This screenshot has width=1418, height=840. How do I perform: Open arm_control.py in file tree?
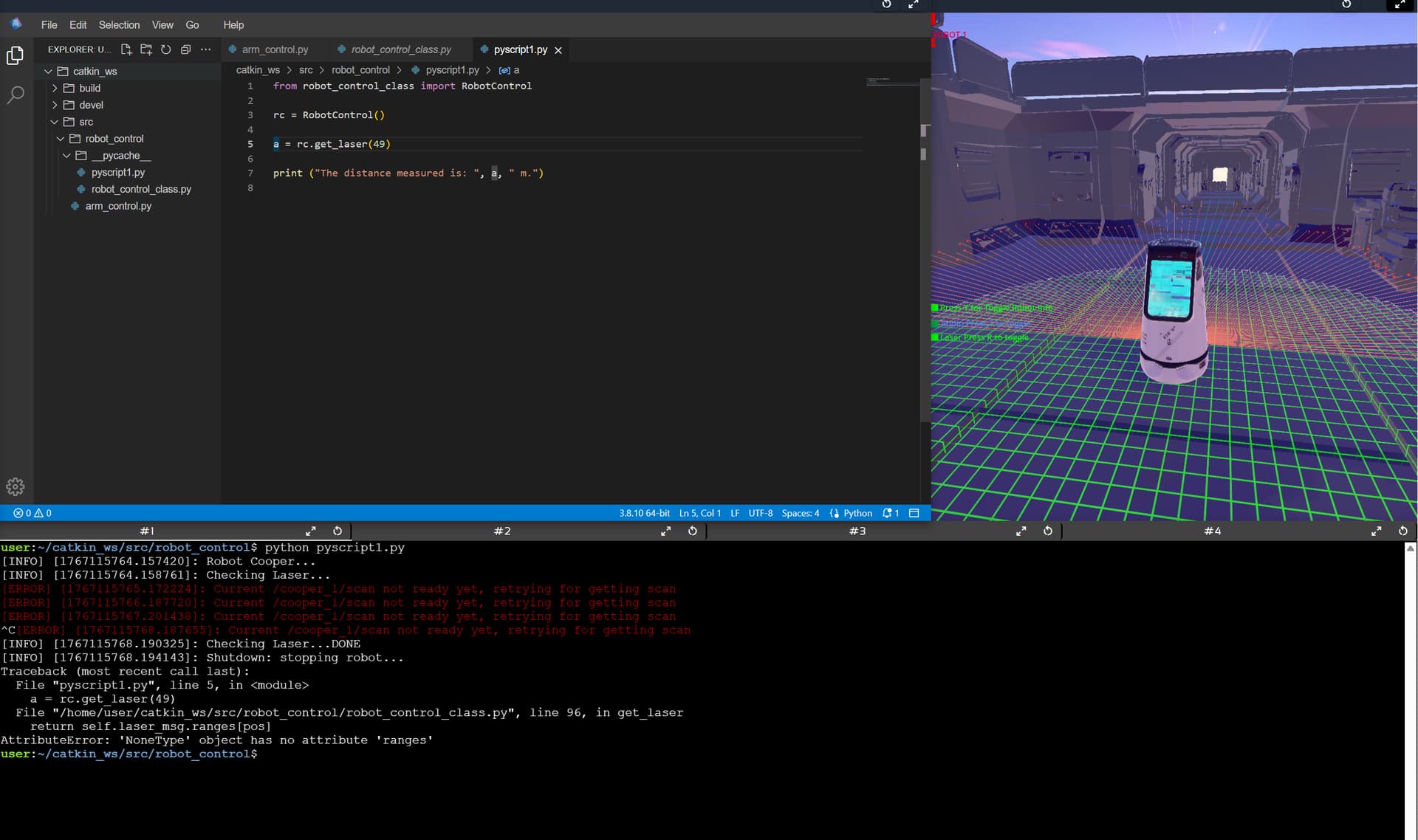[118, 206]
